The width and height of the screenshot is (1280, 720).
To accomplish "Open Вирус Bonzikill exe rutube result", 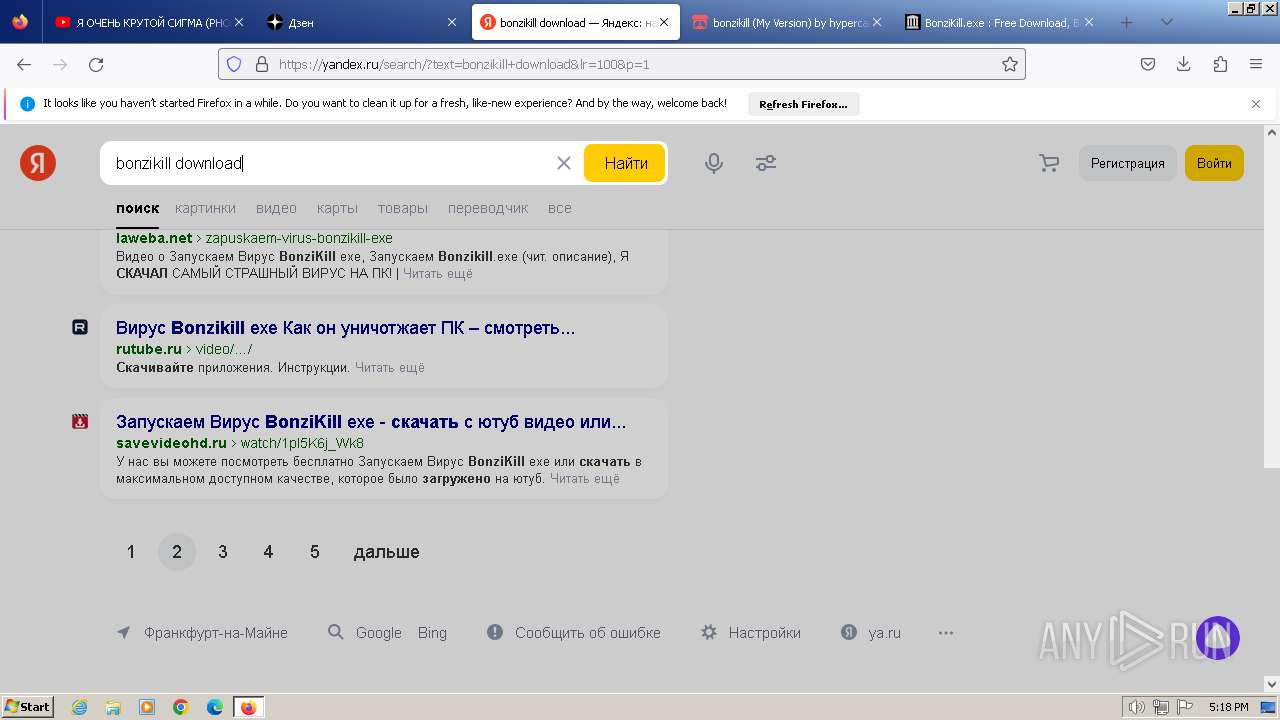I will point(345,327).
